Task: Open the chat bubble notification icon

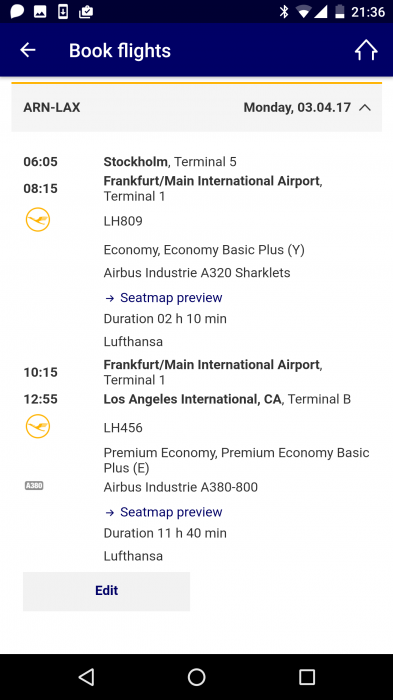Action: pyautogui.click(x=17, y=12)
